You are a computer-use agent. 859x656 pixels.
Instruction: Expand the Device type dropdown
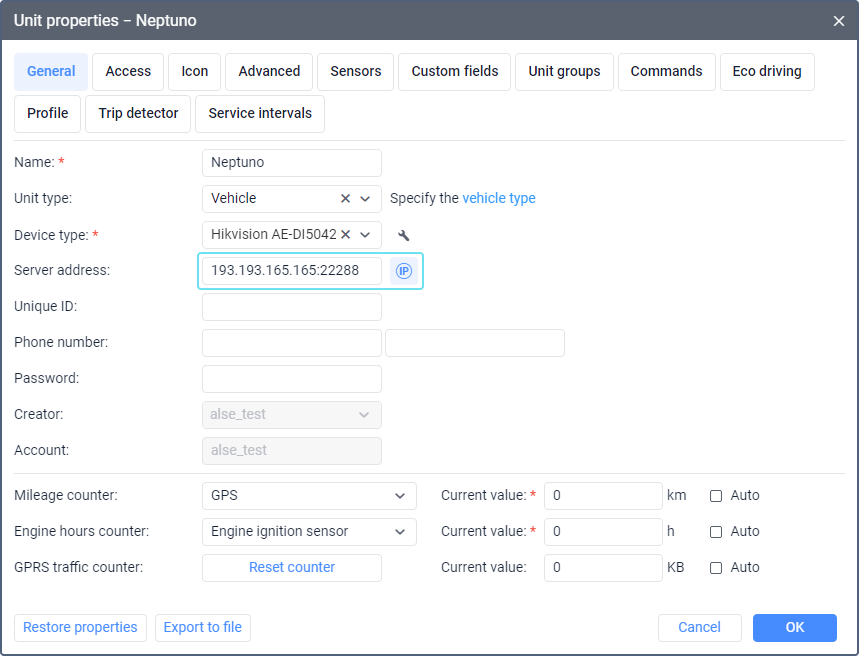pyautogui.click(x=365, y=235)
